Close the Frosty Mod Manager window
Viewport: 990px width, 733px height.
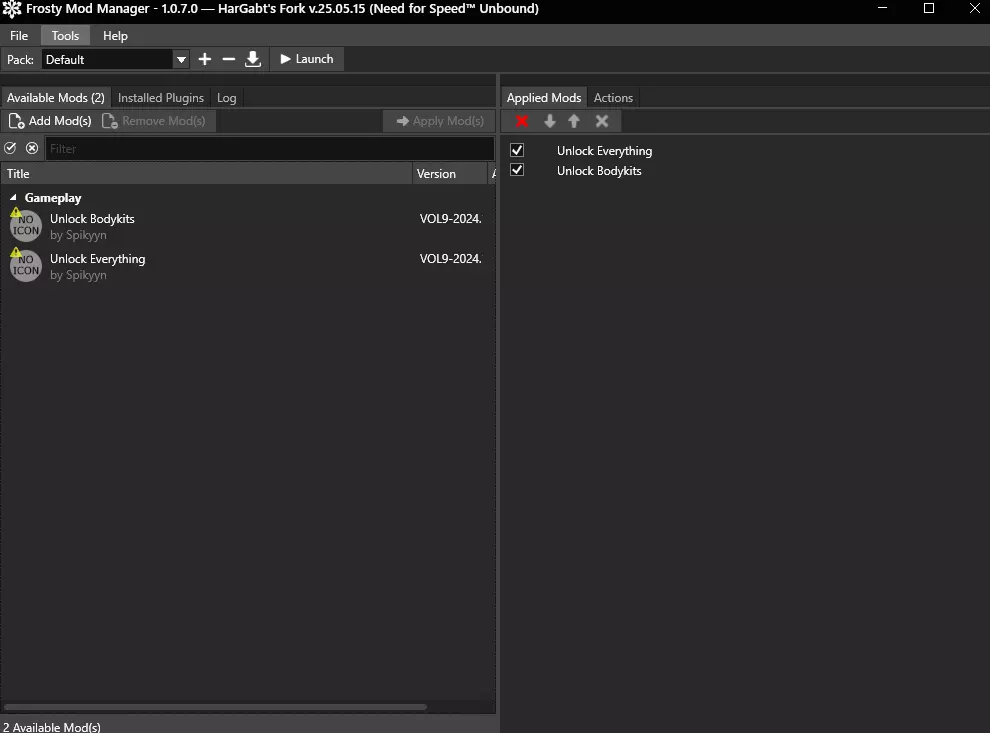pos(974,8)
